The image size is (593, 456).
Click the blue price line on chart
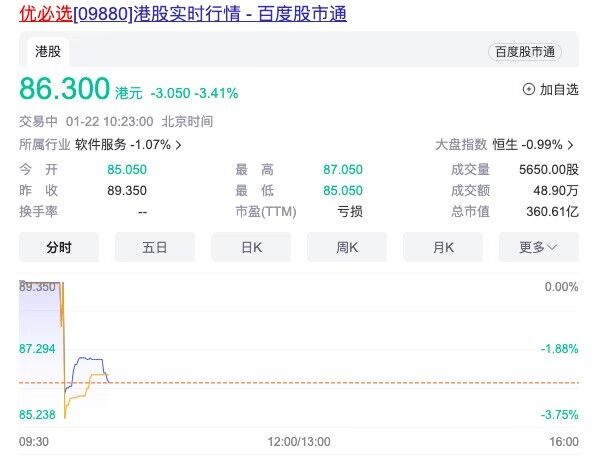click(x=89, y=358)
